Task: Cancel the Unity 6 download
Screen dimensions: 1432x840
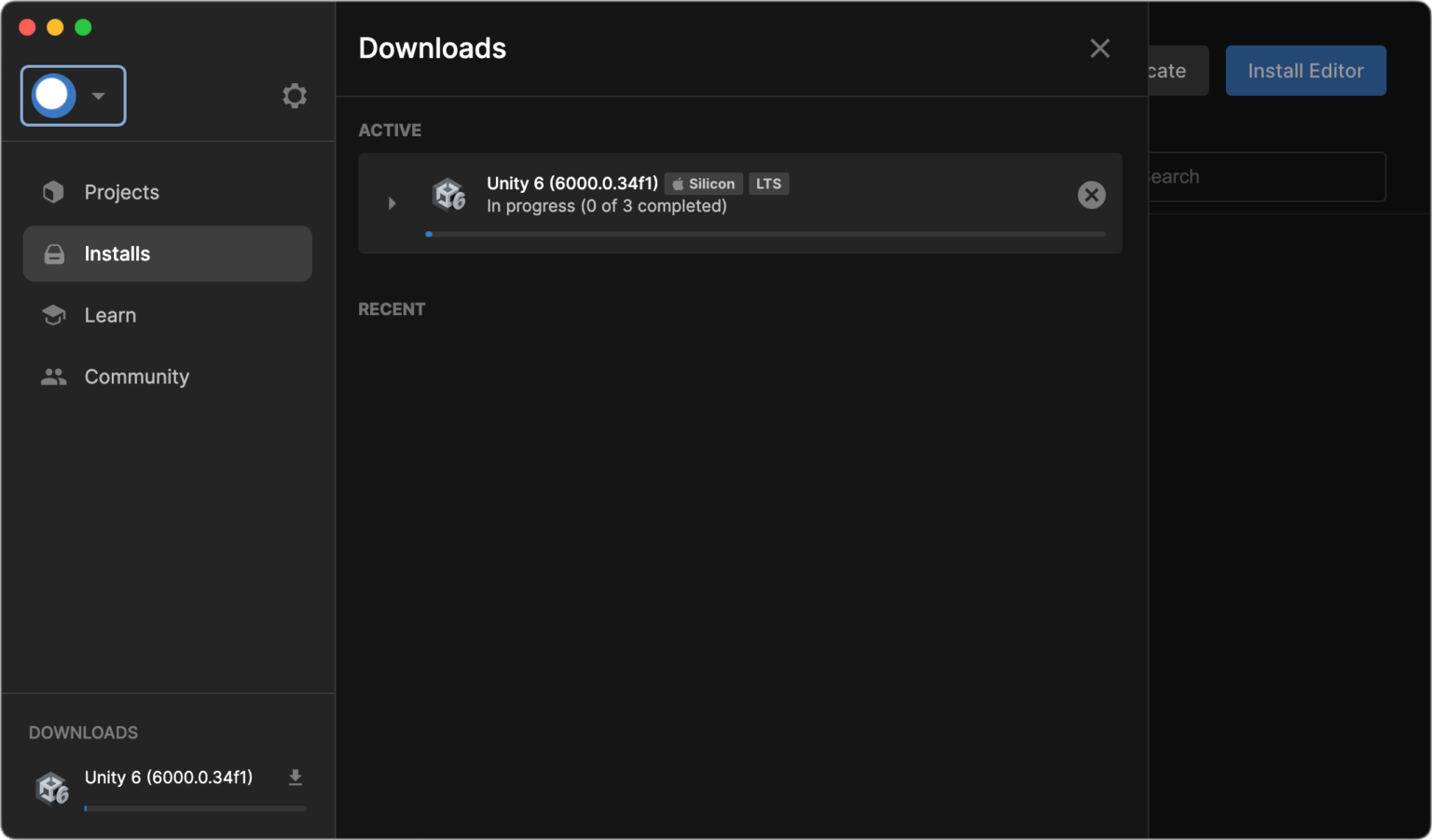Action: 1091,195
